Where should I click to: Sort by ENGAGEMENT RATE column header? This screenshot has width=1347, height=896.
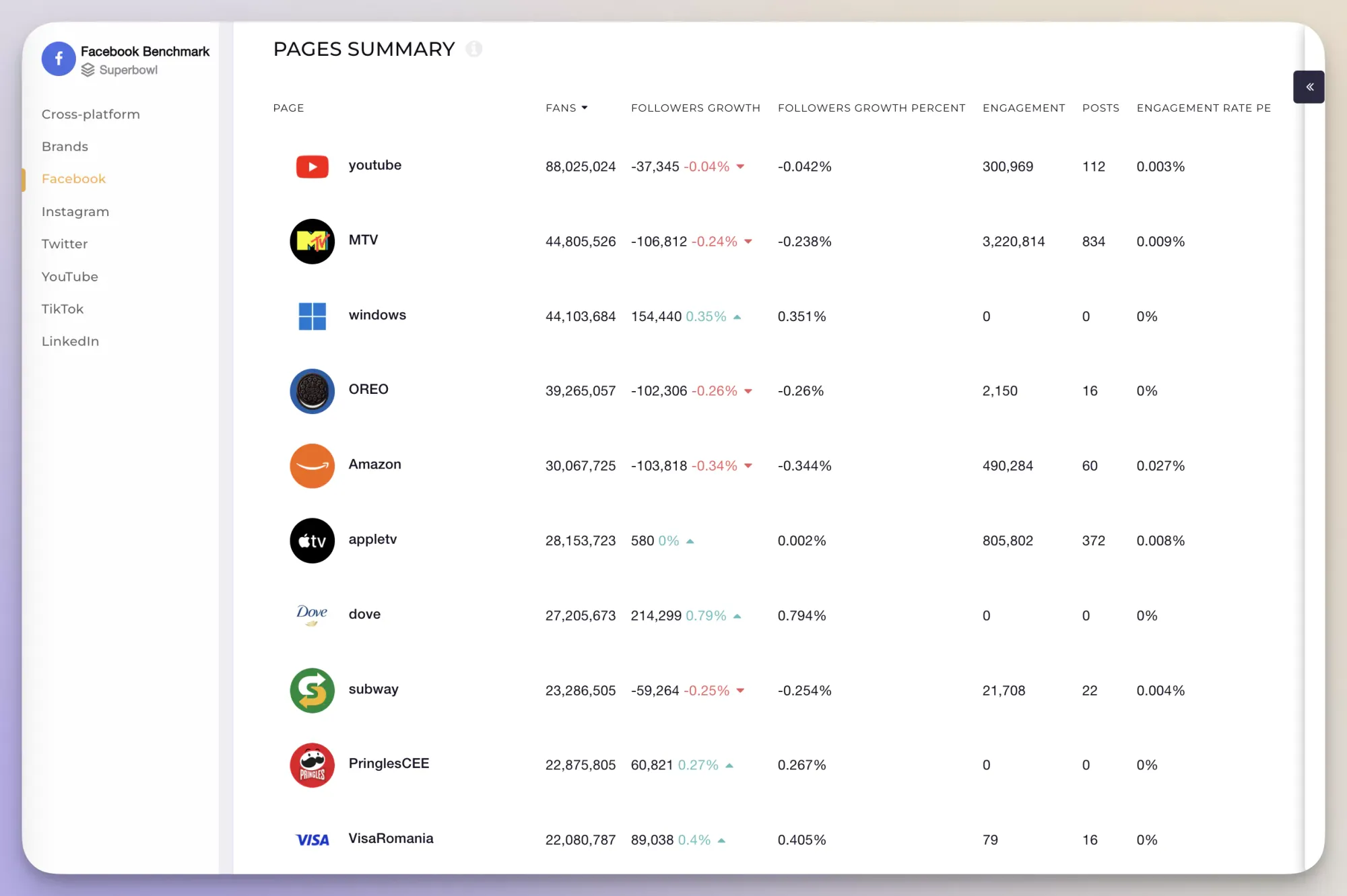(x=1204, y=108)
